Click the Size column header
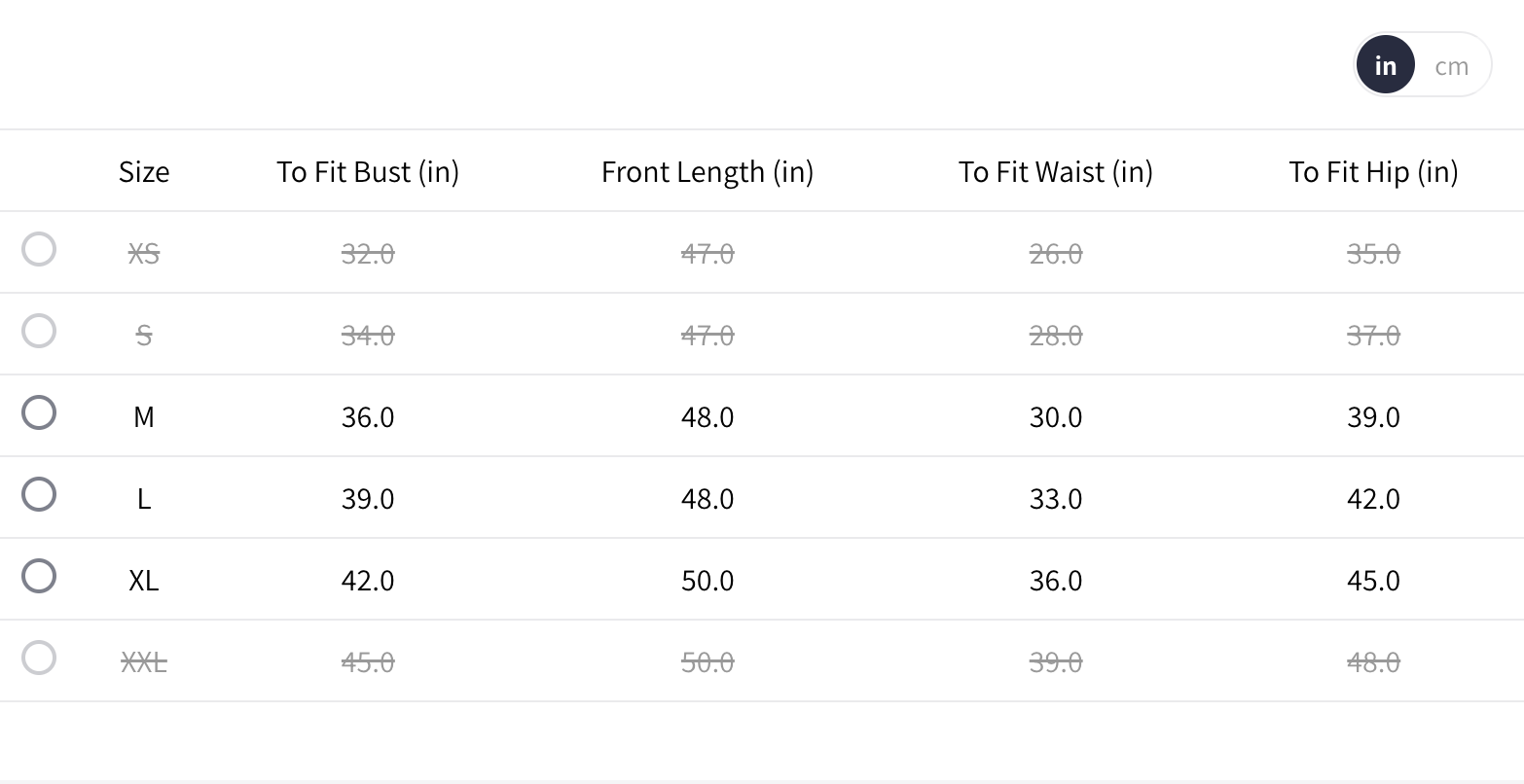 tap(144, 172)
